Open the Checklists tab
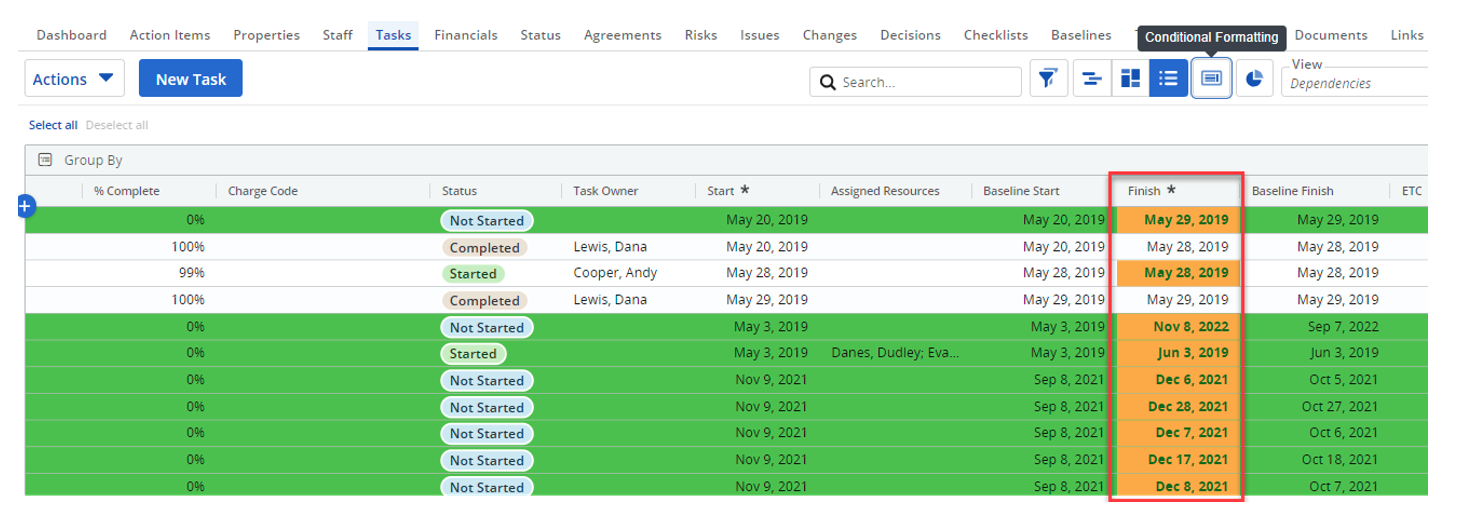This screenshot has width=1480, height=518. coord(996,35)
